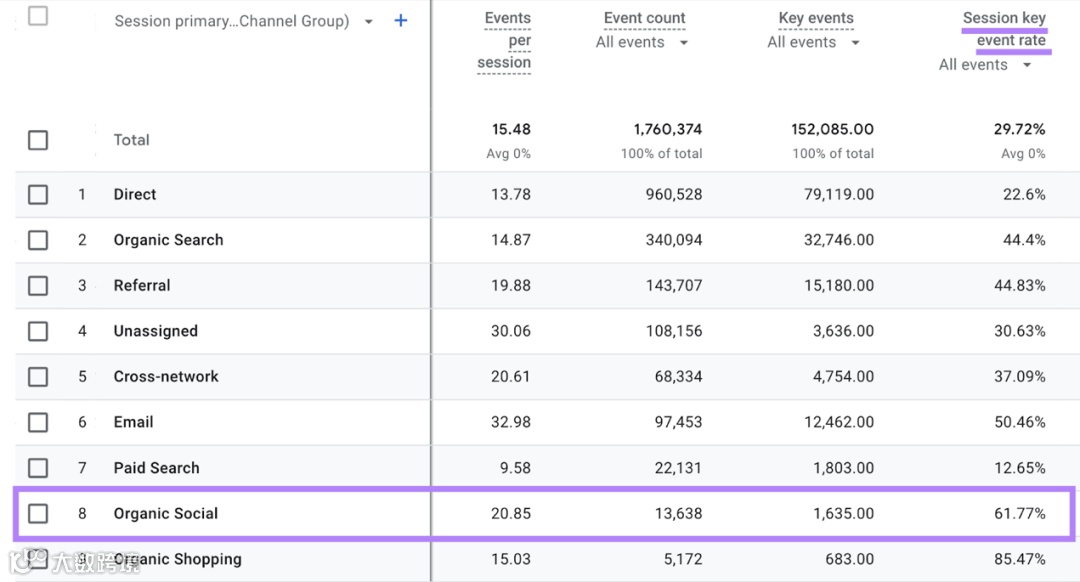Image resolution: width=1080 pixels, height=582 pixels.
Task: Check the Total row checkbox
Action: click(38, 140)
